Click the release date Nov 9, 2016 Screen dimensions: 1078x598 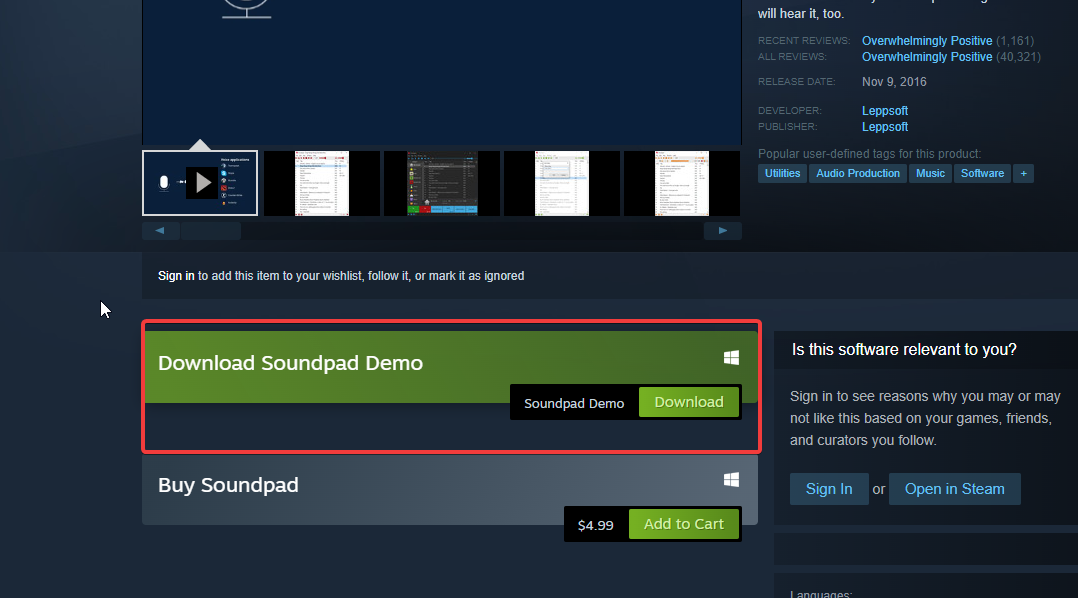pos(894,82)
